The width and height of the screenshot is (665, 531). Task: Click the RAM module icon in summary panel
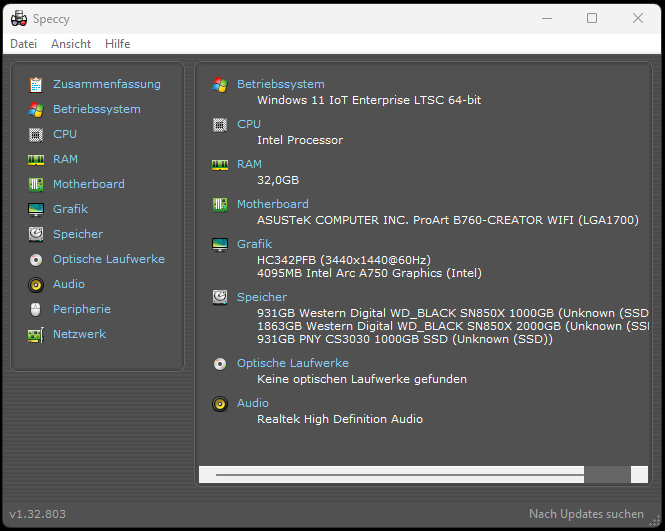pyautogui.click(x=220, y=165)
